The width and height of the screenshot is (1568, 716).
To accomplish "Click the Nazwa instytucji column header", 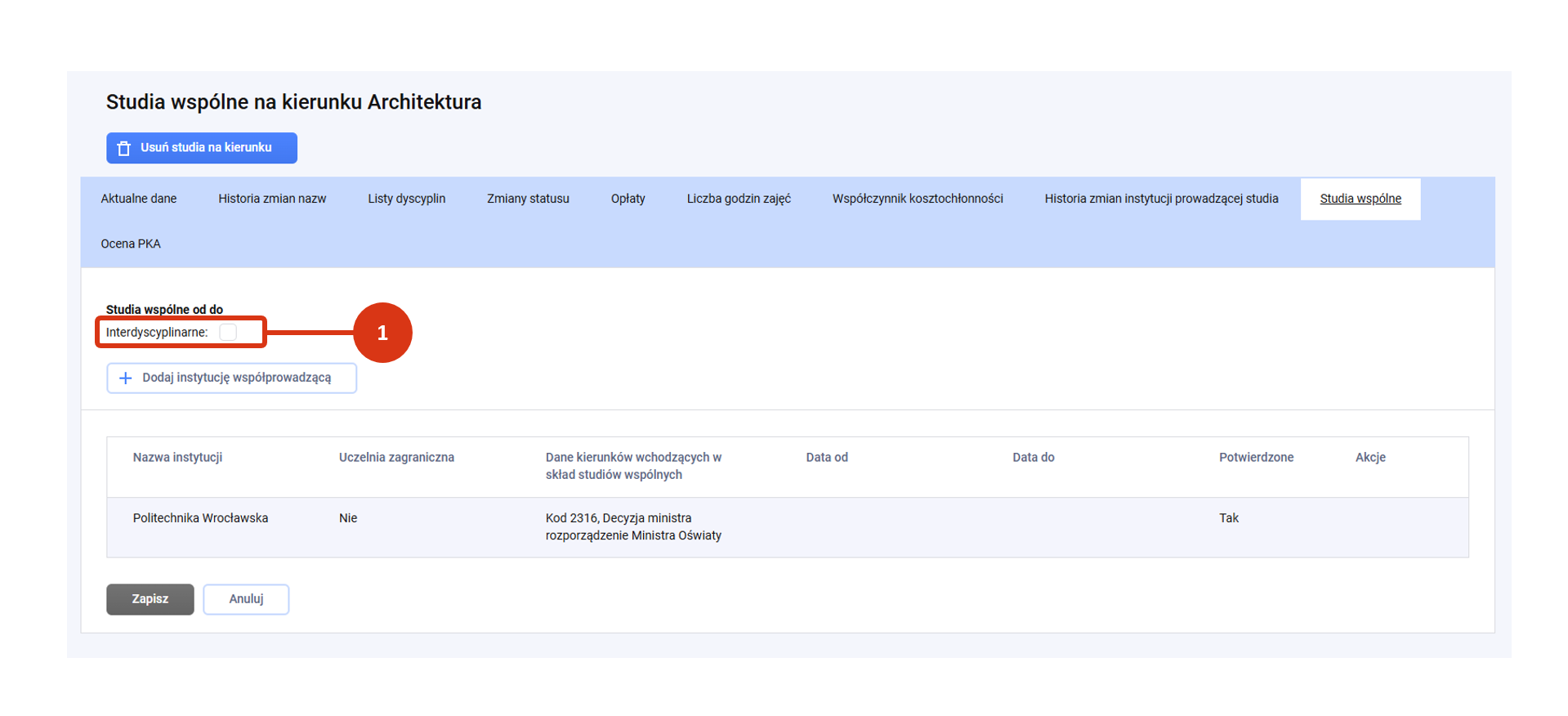I will [x=177, y=458].
